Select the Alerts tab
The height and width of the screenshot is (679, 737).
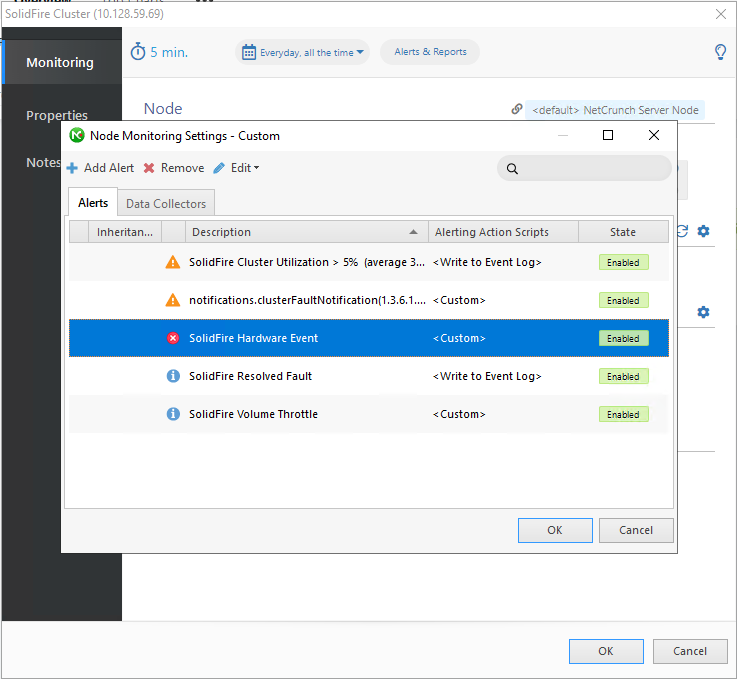click(93, 203)
